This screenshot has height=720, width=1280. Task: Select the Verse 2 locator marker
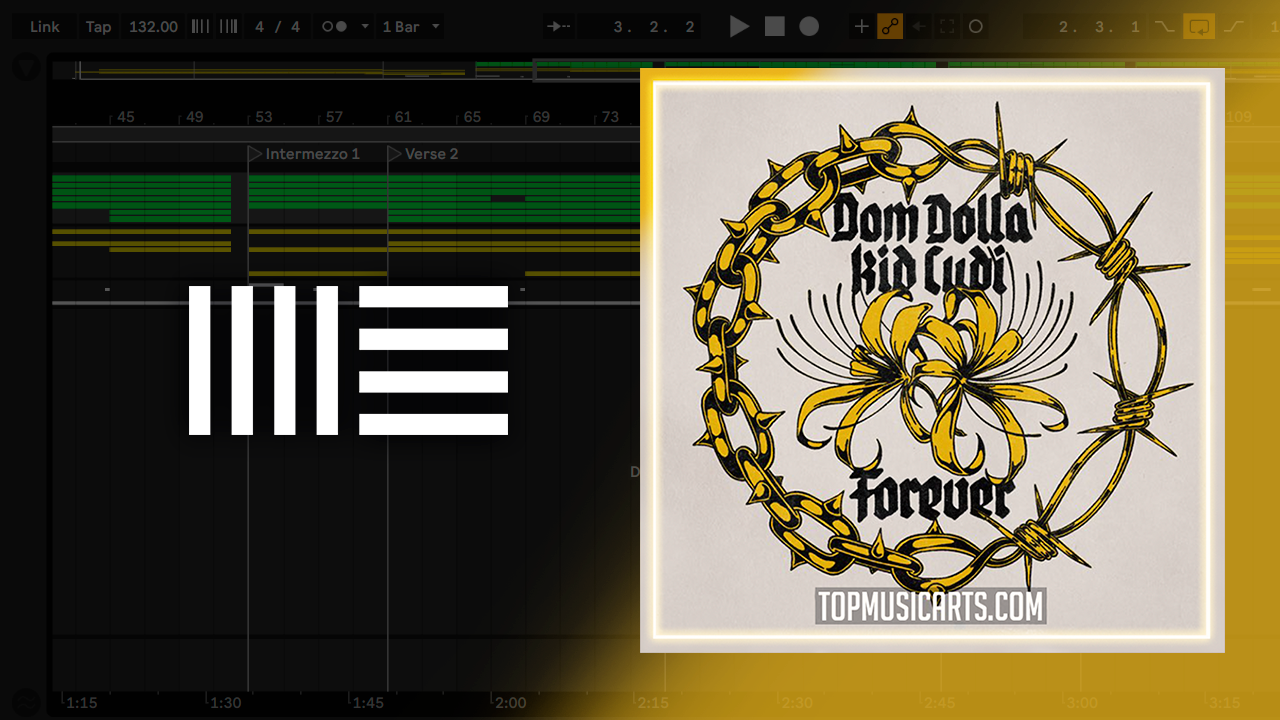click(x=395, y=154)
